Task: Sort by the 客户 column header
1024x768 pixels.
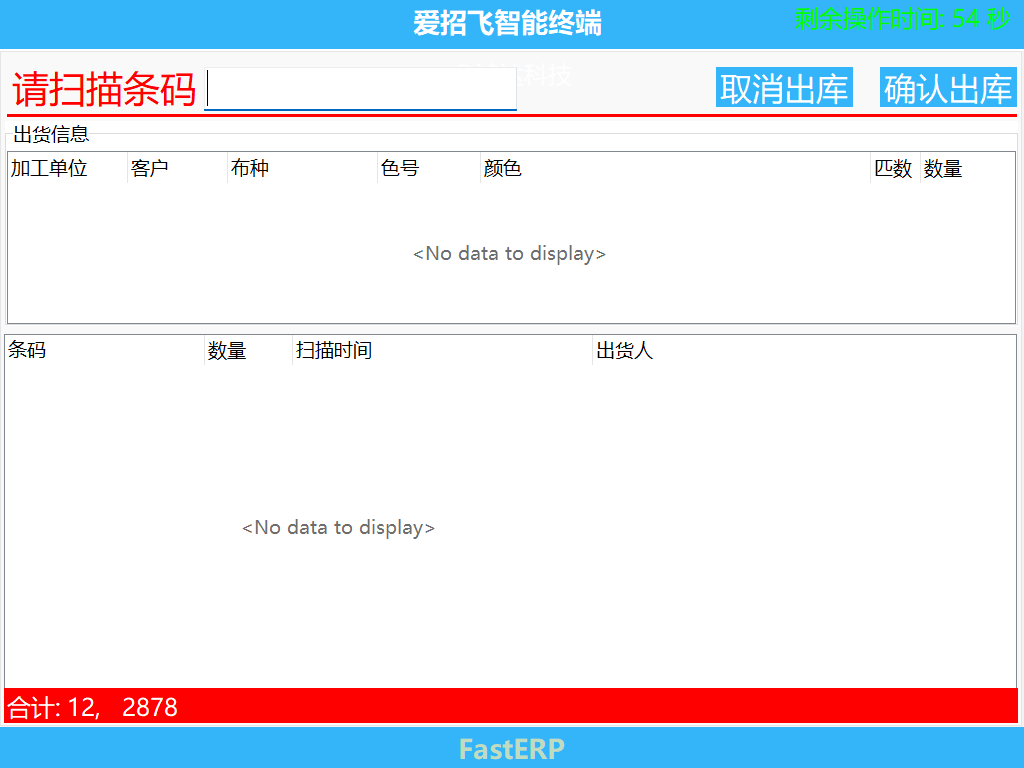Action: (152, 168)
